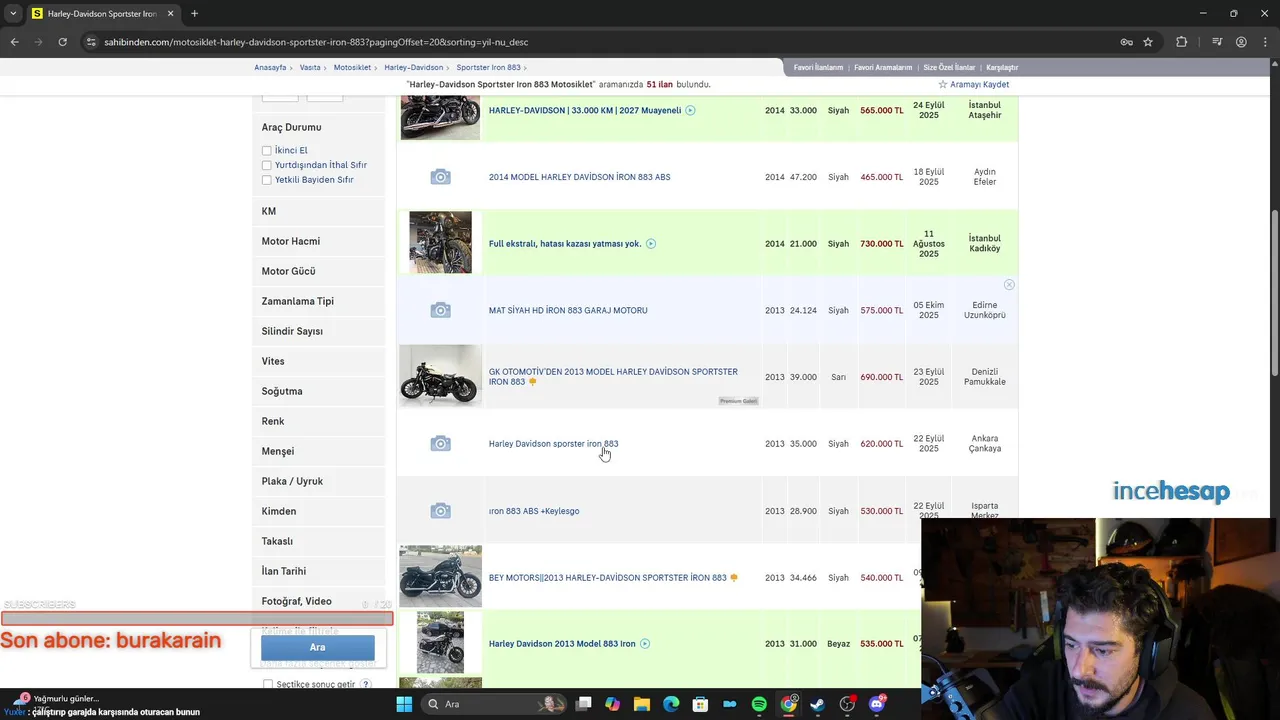1280x720 pixels.
Task: Open Spotify from the taskbar
Action: tap(759, 704)
